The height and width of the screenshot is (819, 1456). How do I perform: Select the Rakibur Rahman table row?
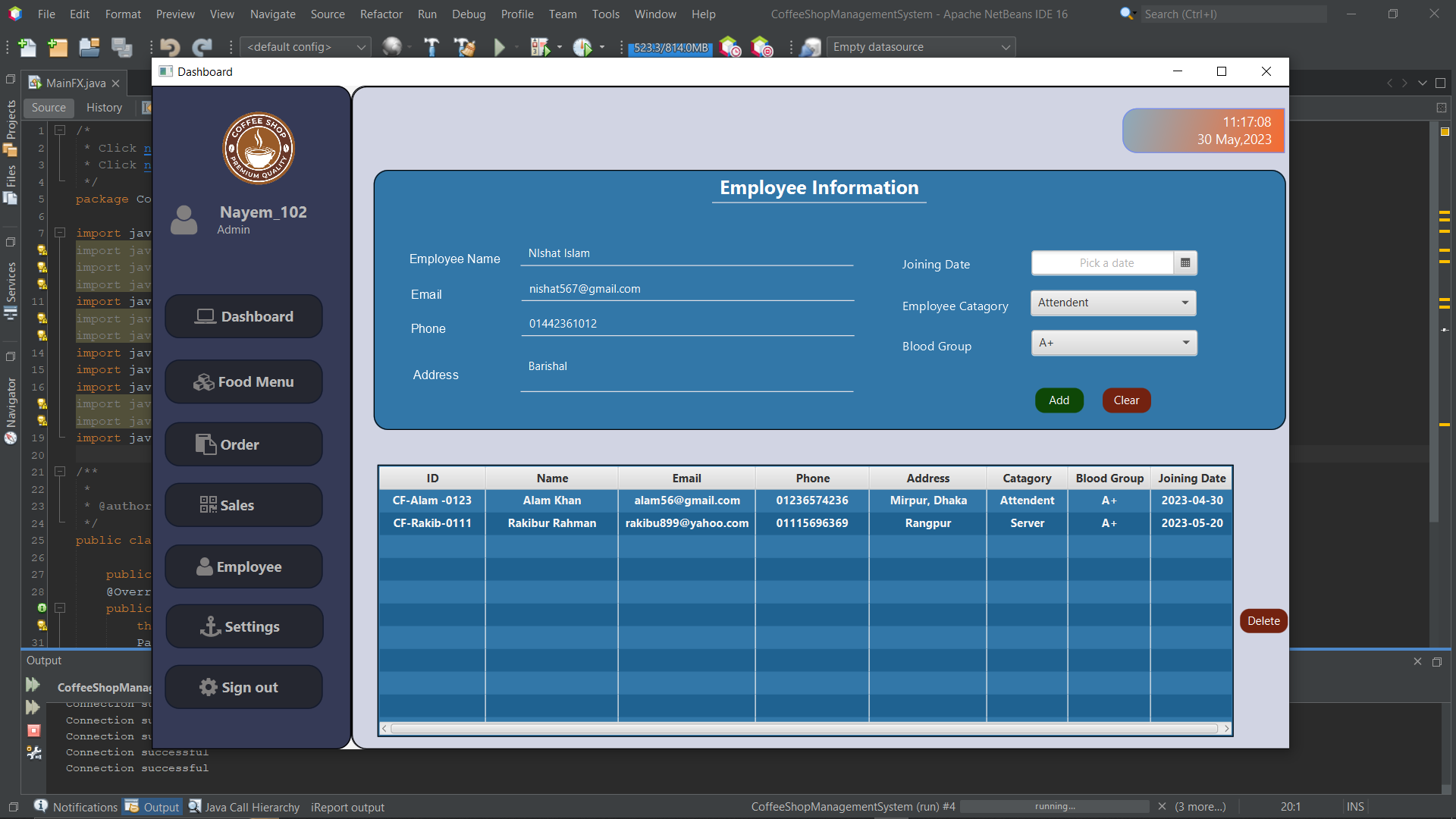[x=552, y=522]
